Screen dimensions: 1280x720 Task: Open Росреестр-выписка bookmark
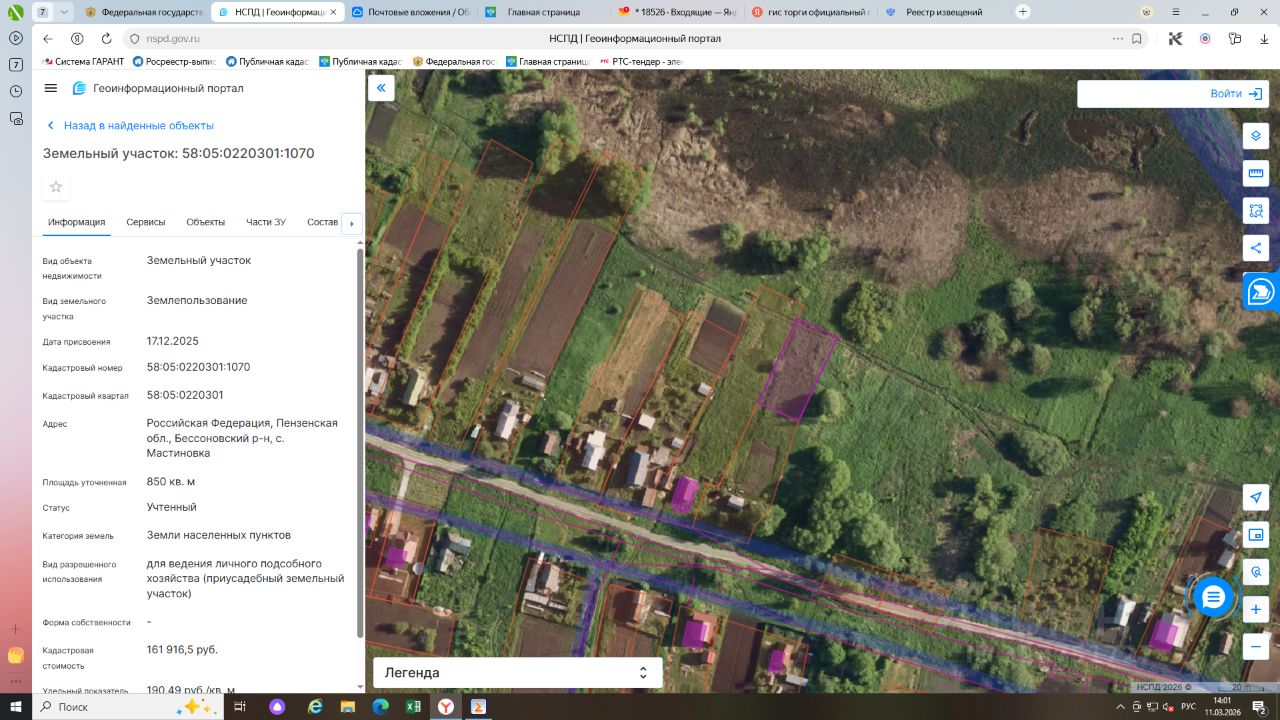pos(175,61)
